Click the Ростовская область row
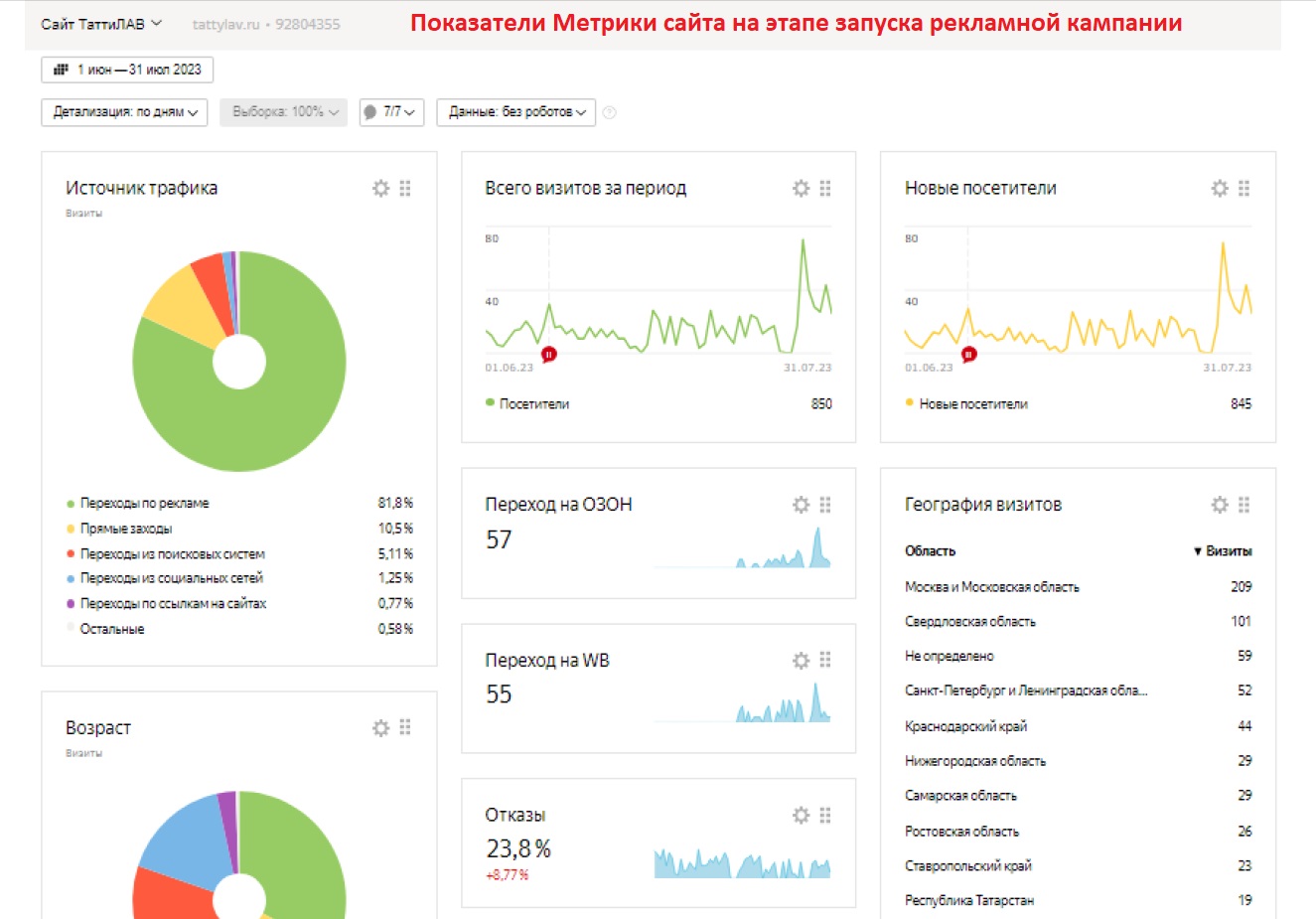 click(x=1078, y=832)
